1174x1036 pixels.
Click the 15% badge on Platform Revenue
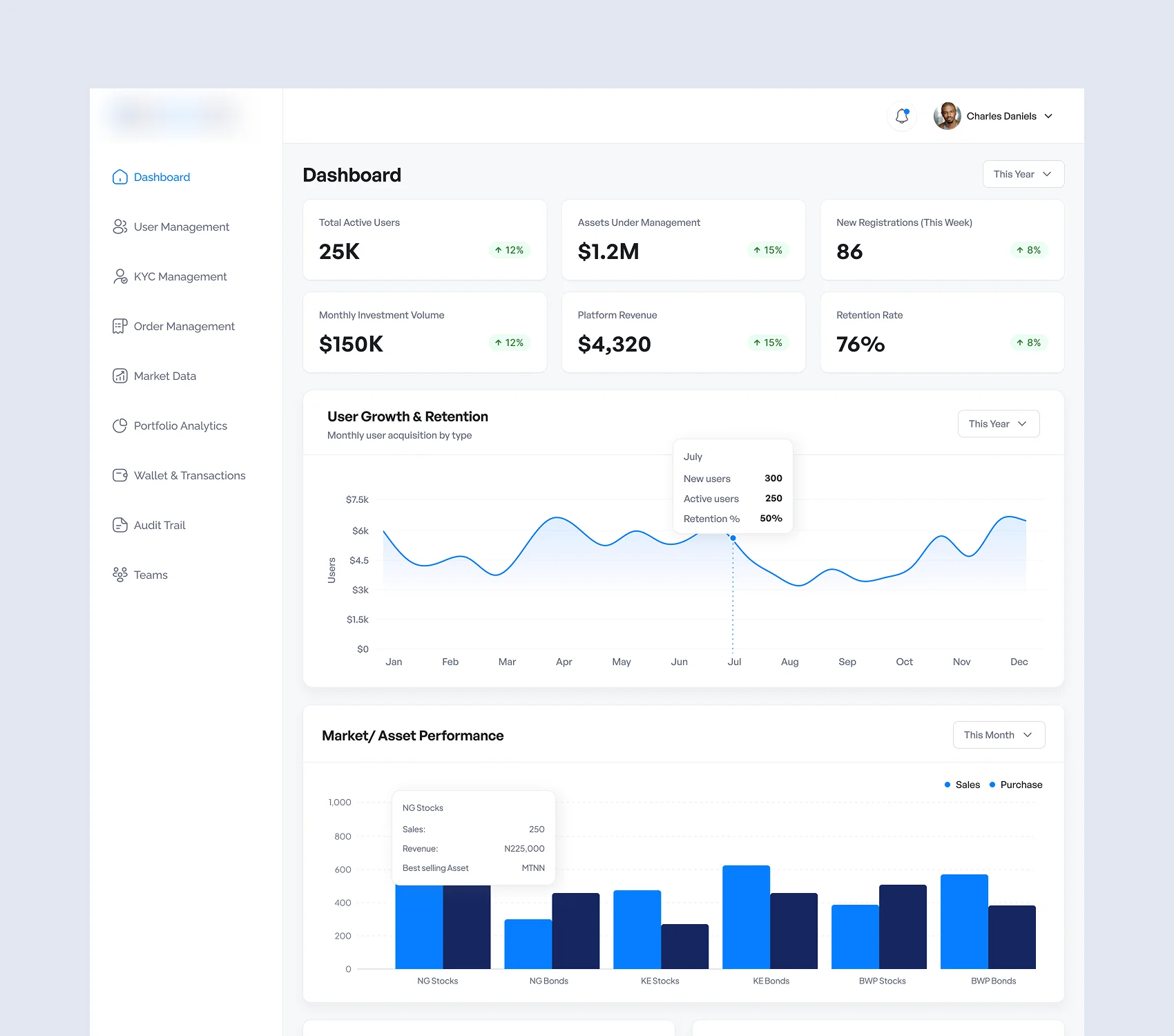(x=768, y=343)
